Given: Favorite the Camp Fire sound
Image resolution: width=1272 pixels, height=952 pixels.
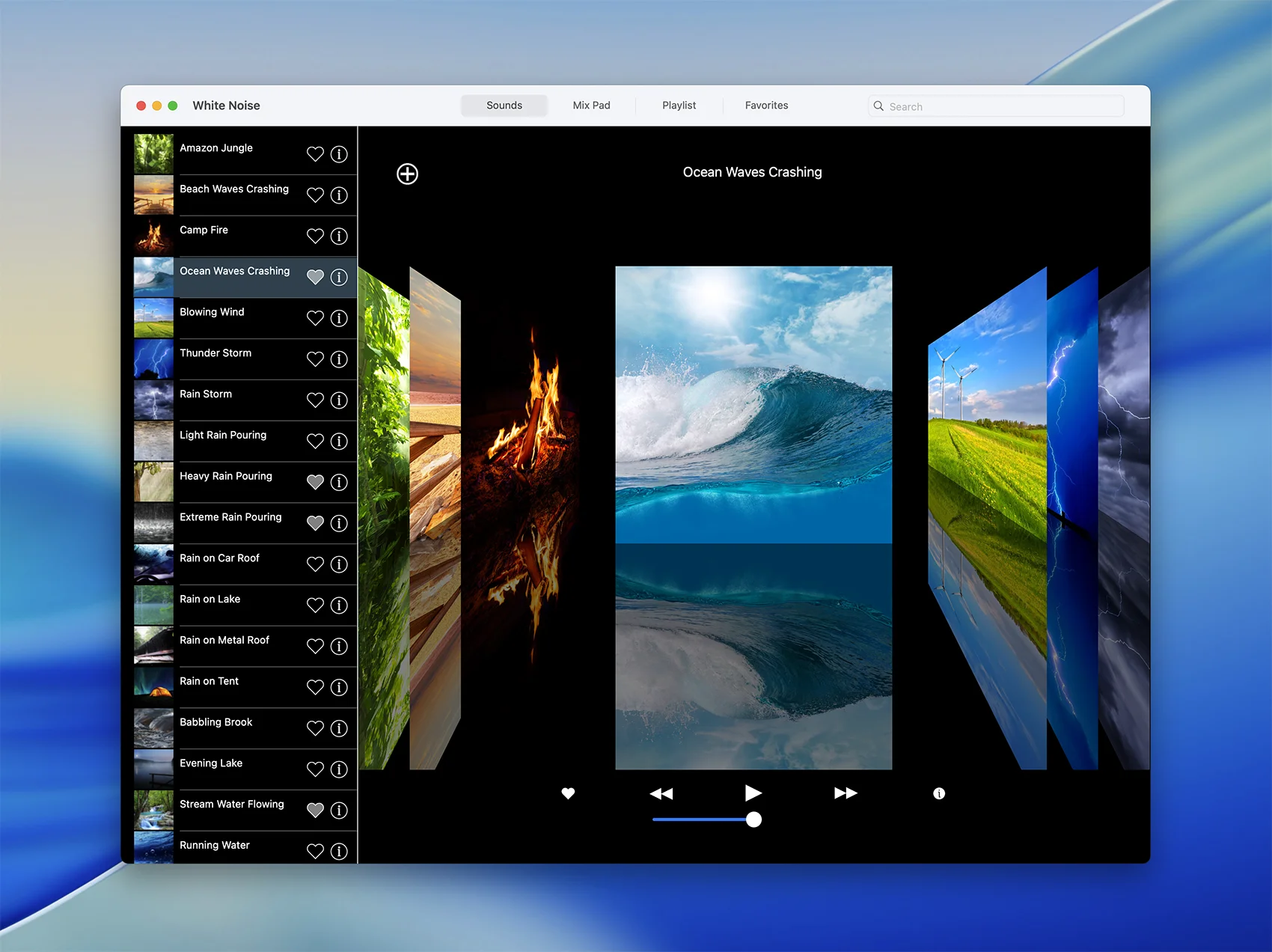Looking at the screenshot, I should 315,237.
